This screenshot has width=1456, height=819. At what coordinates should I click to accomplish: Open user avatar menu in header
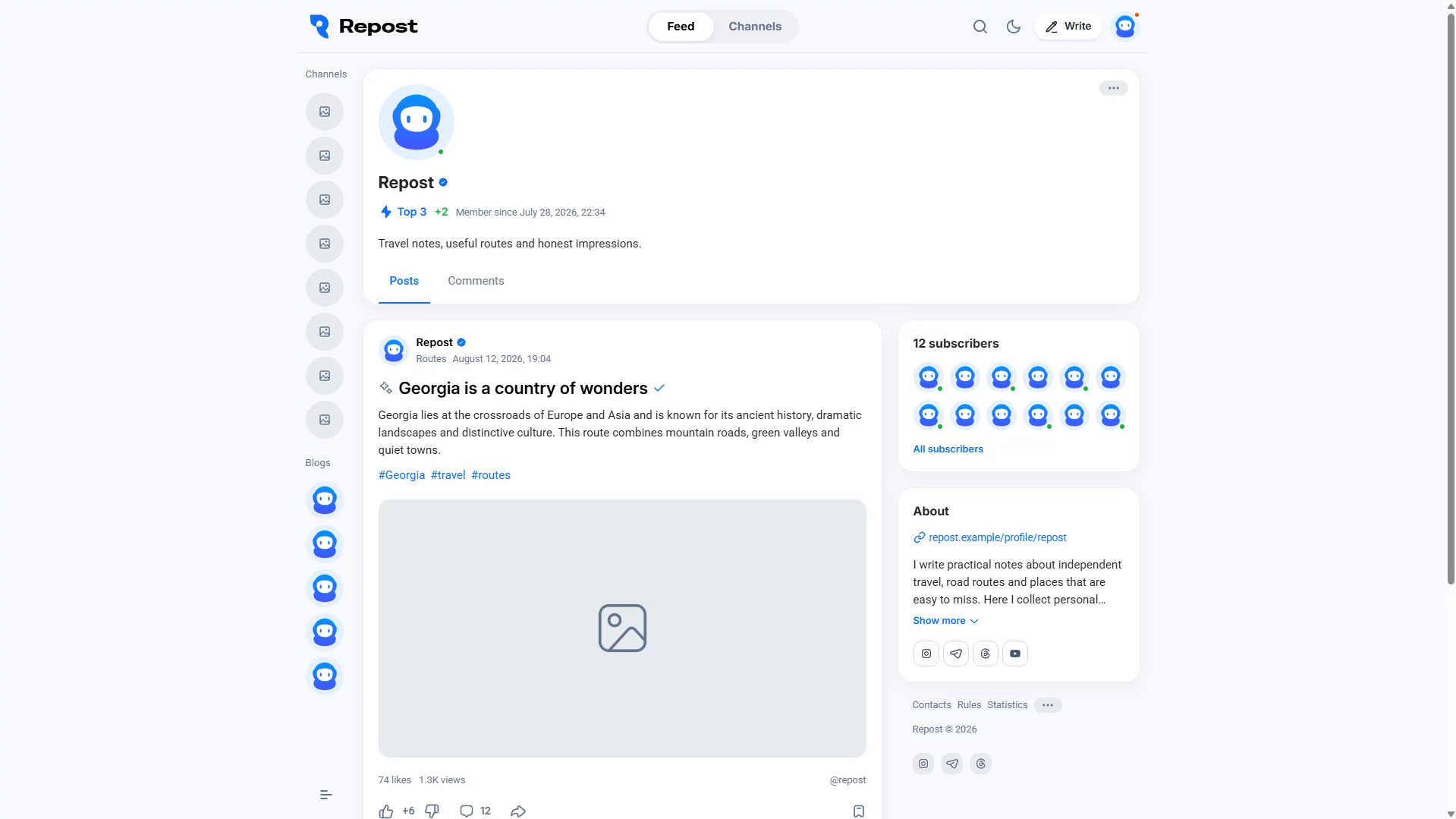tap(1125, 27)
